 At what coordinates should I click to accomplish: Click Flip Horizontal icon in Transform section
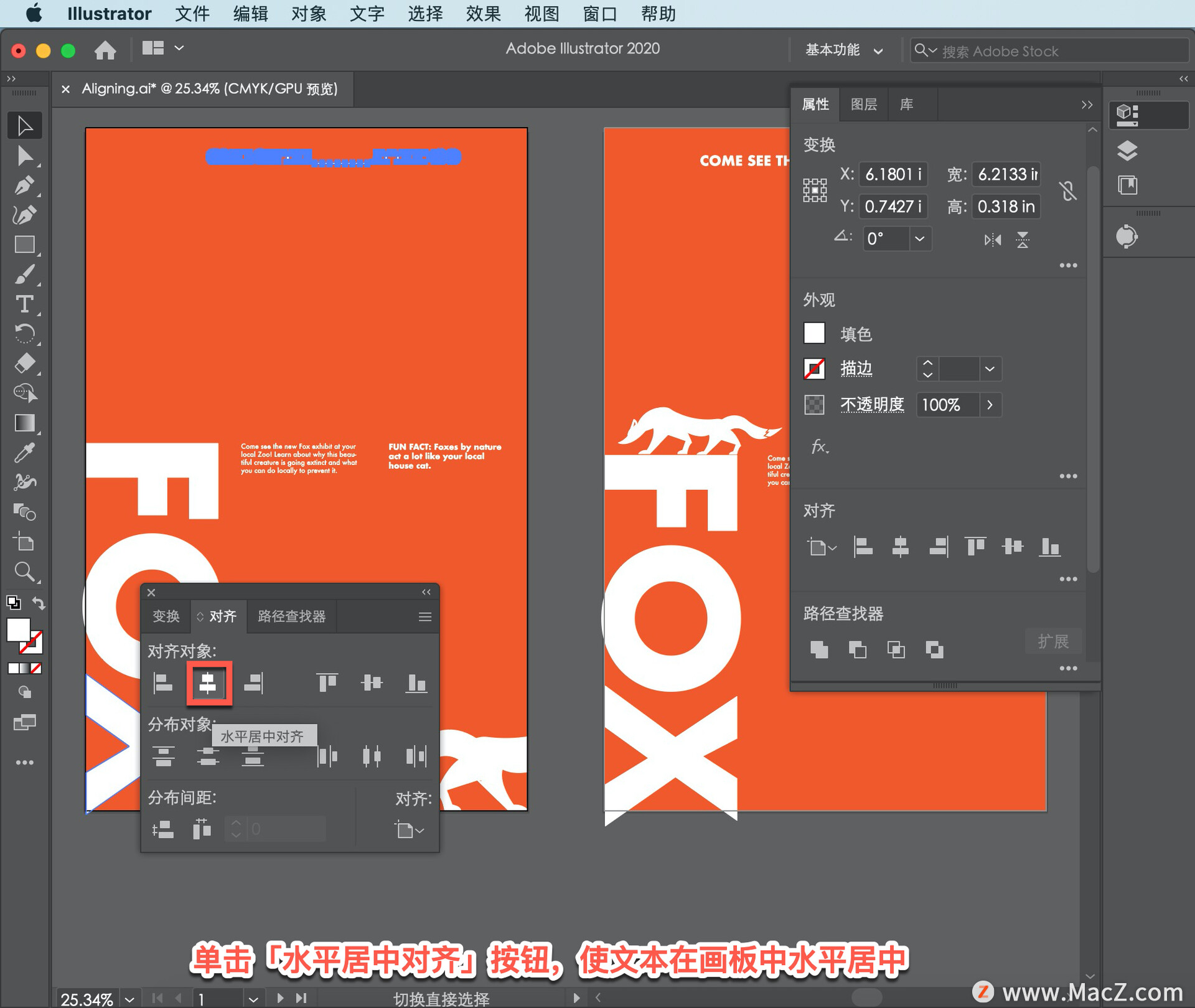click(x=993, y=239)
